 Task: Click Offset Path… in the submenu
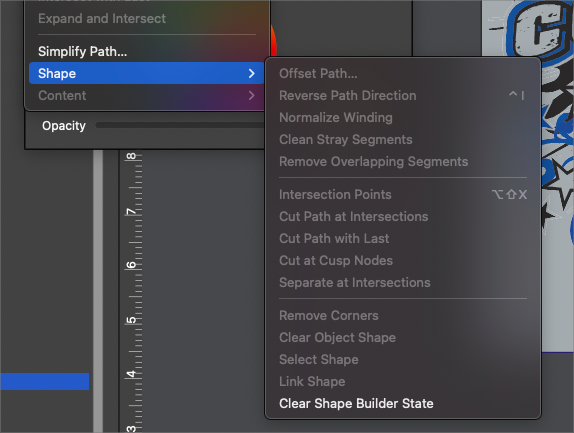[x=318, y=74]
